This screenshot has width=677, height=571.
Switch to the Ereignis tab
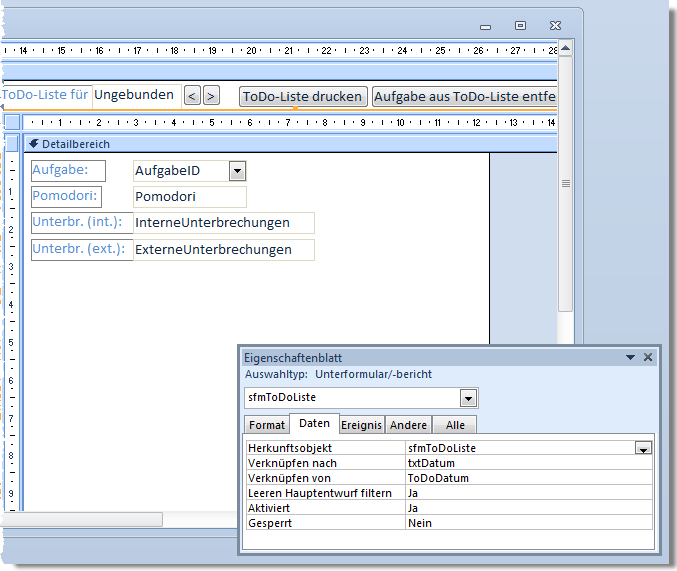pos(361,425)
